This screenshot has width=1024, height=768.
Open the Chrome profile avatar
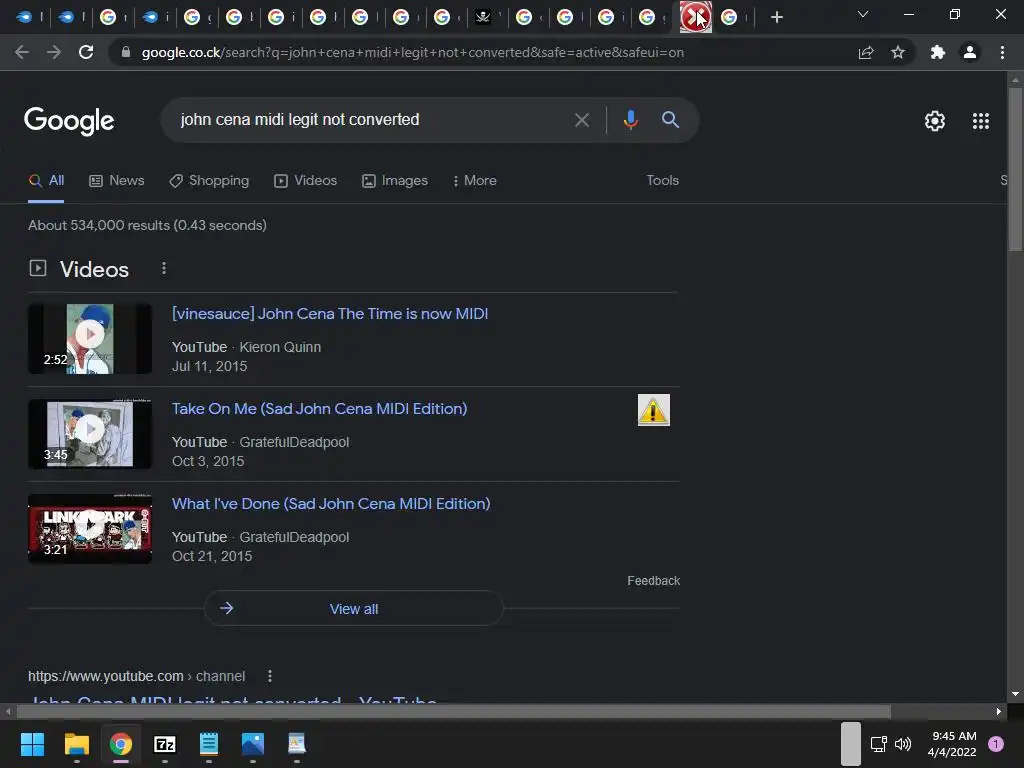pyautogui.click(x=970, y=52)
